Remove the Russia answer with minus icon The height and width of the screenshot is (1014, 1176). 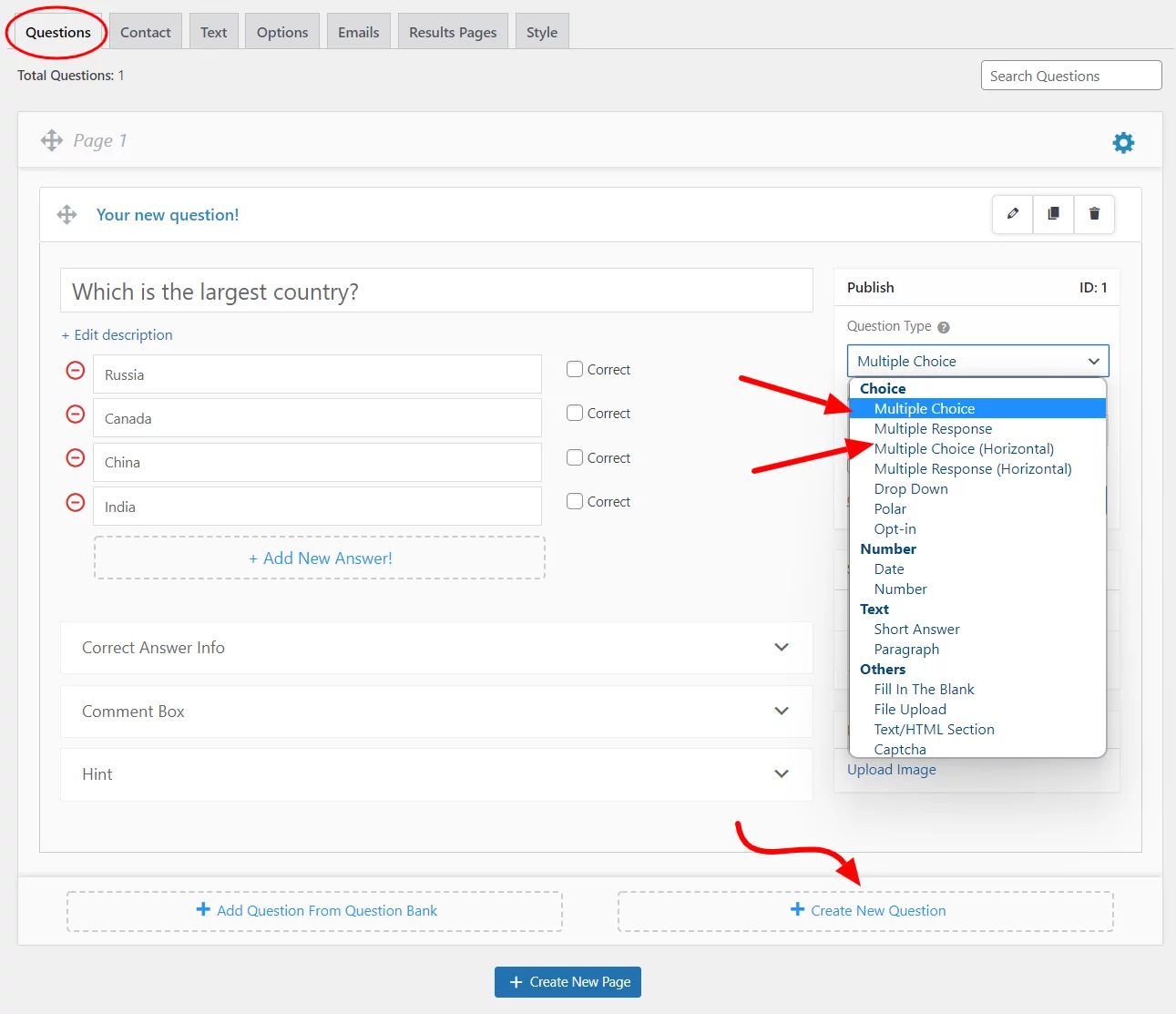click(76, 371)
